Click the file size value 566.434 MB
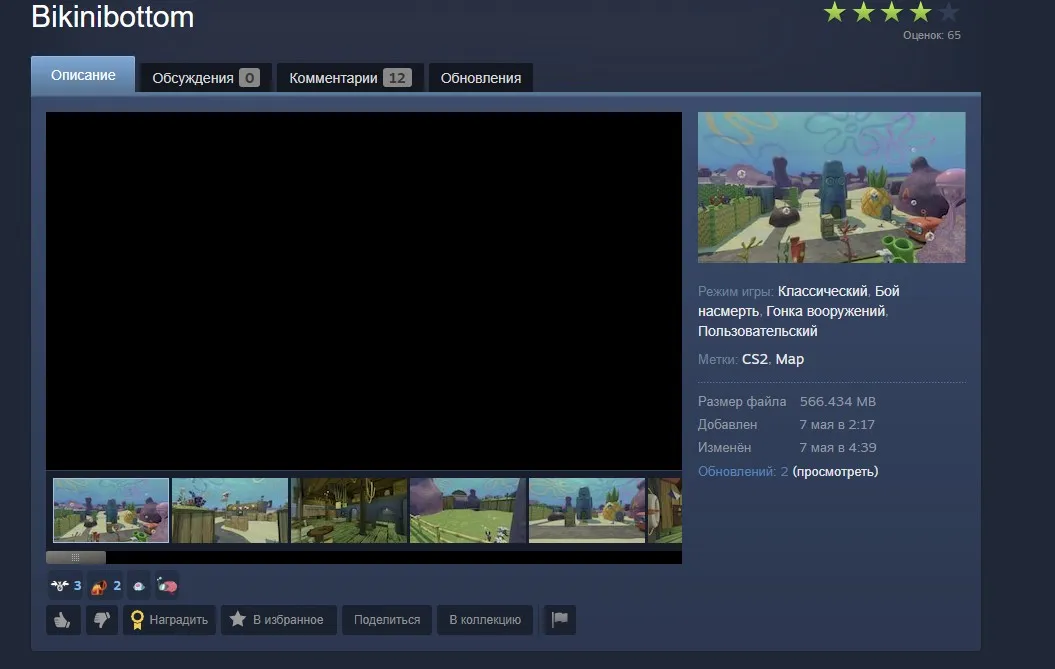 (838, 402)
